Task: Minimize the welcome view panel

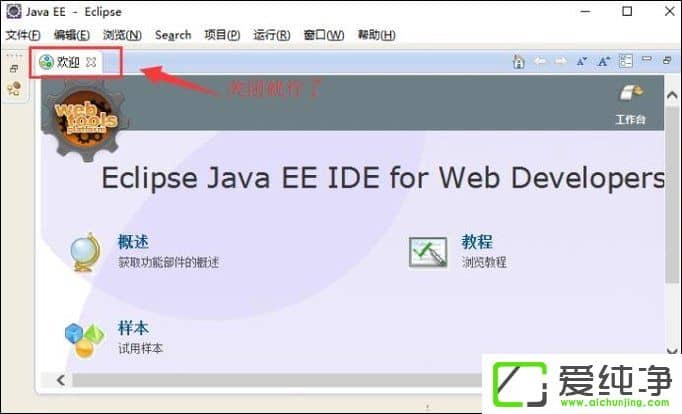Action: (647, 59)
